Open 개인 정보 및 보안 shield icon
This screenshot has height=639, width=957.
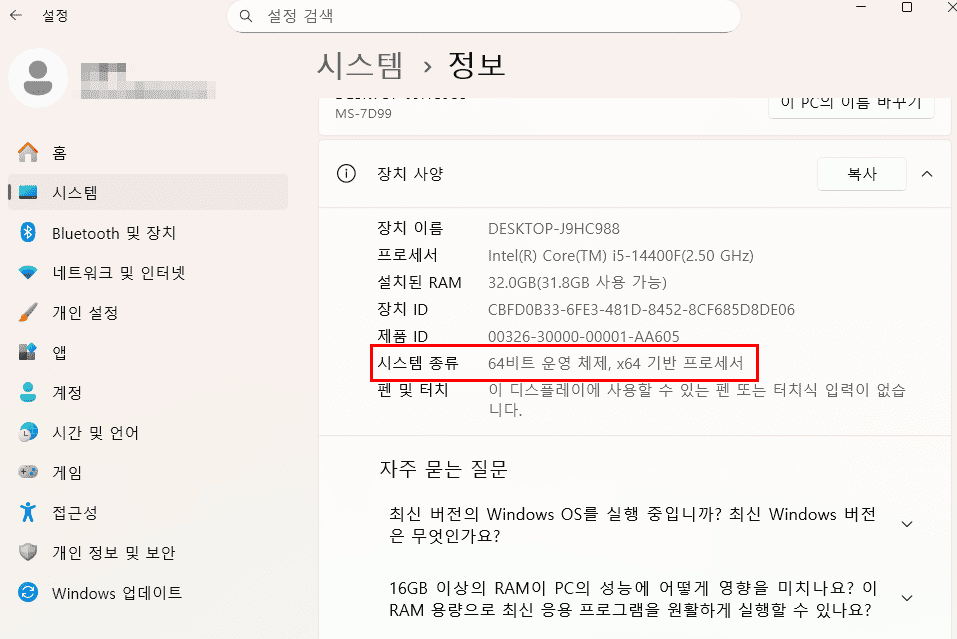25,552
